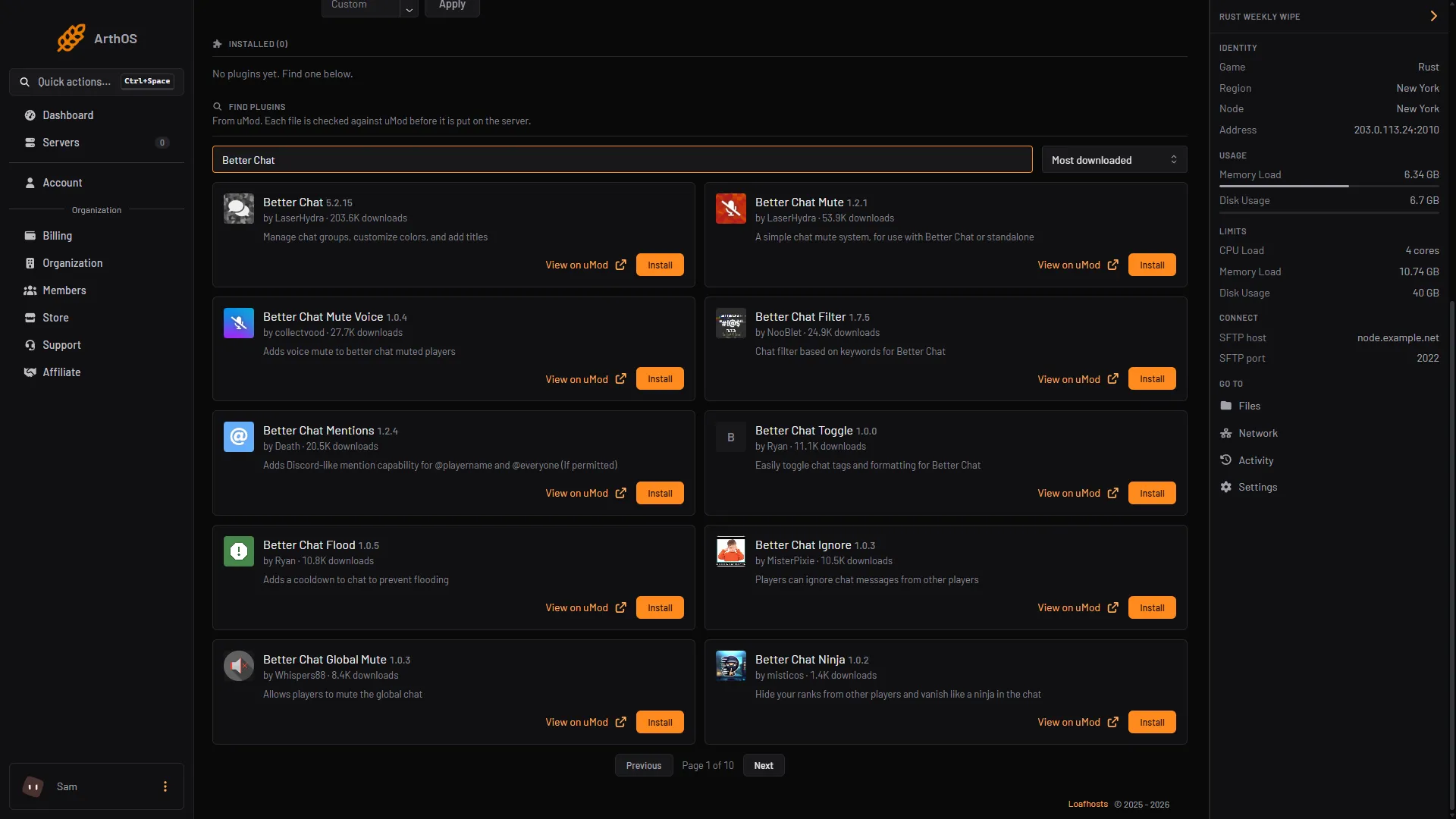View Better Chat Flood on uMod

(x=585, y=607)
